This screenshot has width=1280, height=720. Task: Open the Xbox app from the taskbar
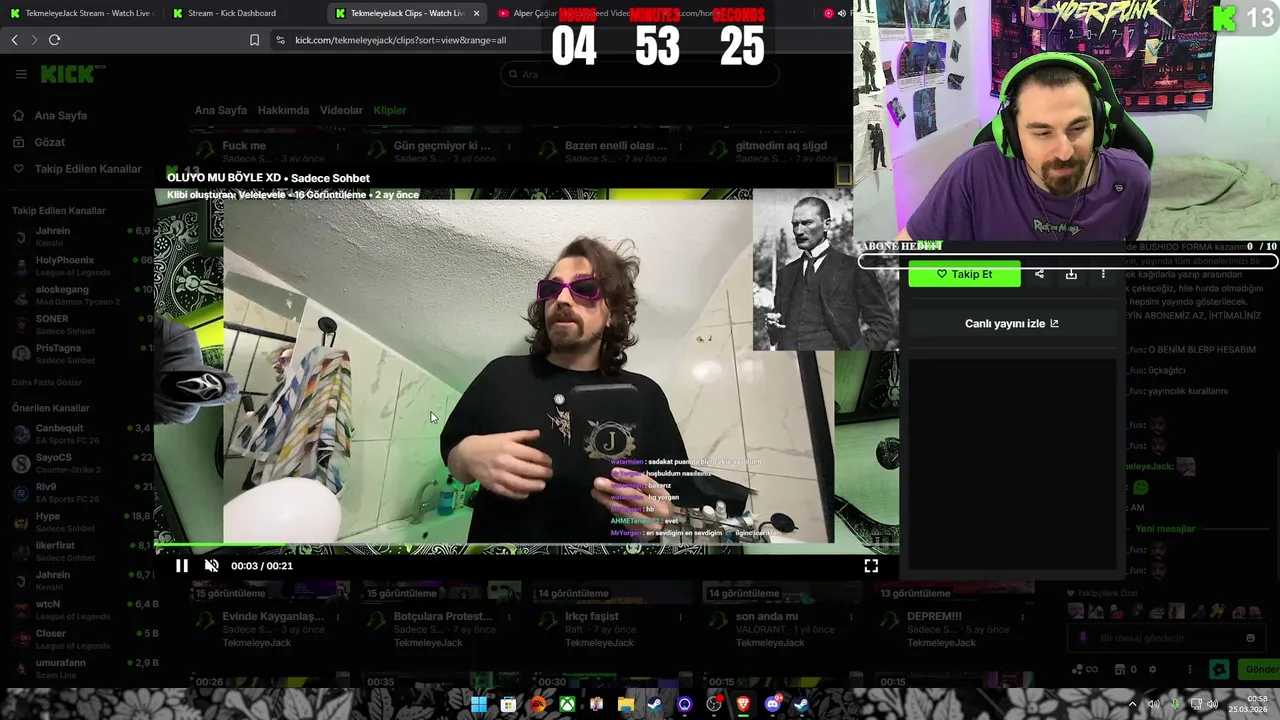coord(567,704)
